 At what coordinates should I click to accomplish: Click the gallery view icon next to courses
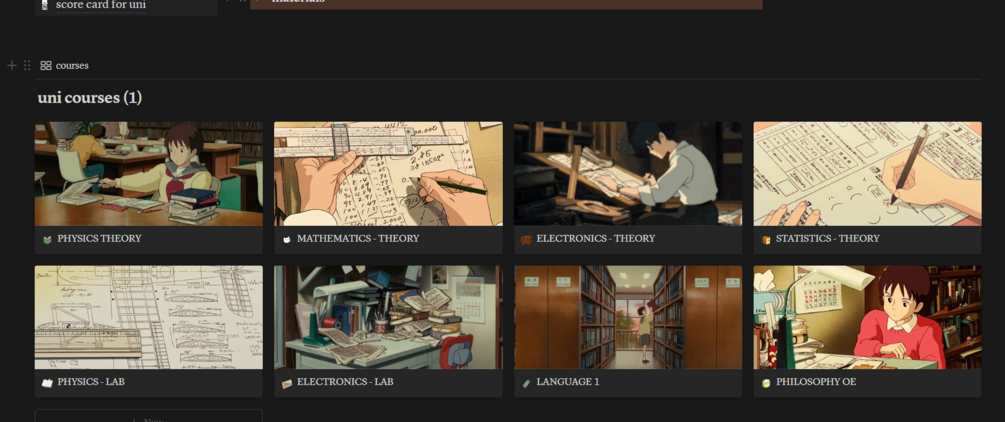(46, 65)
